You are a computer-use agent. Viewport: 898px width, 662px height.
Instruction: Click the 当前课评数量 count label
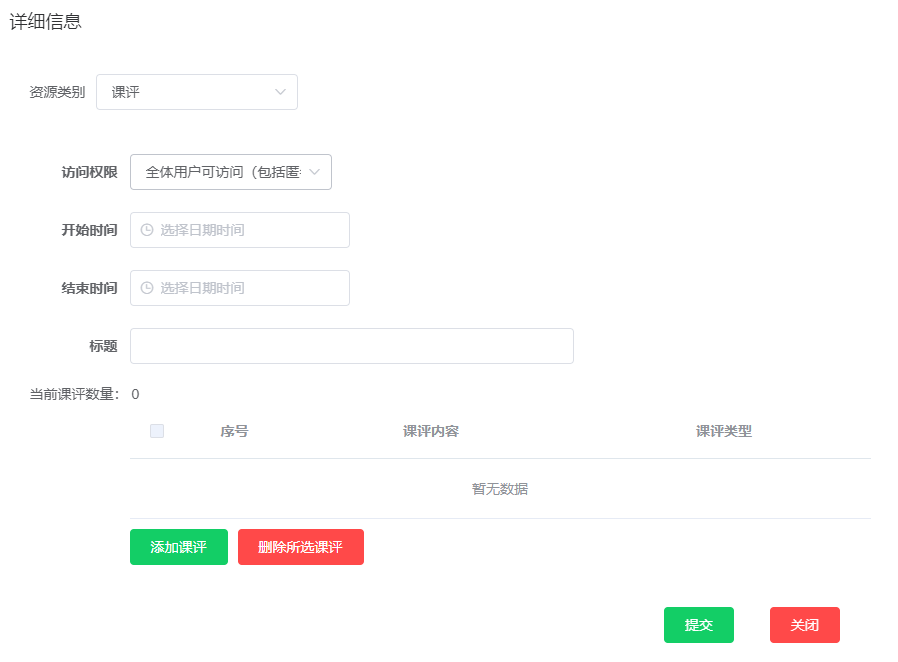coord(73,394)
